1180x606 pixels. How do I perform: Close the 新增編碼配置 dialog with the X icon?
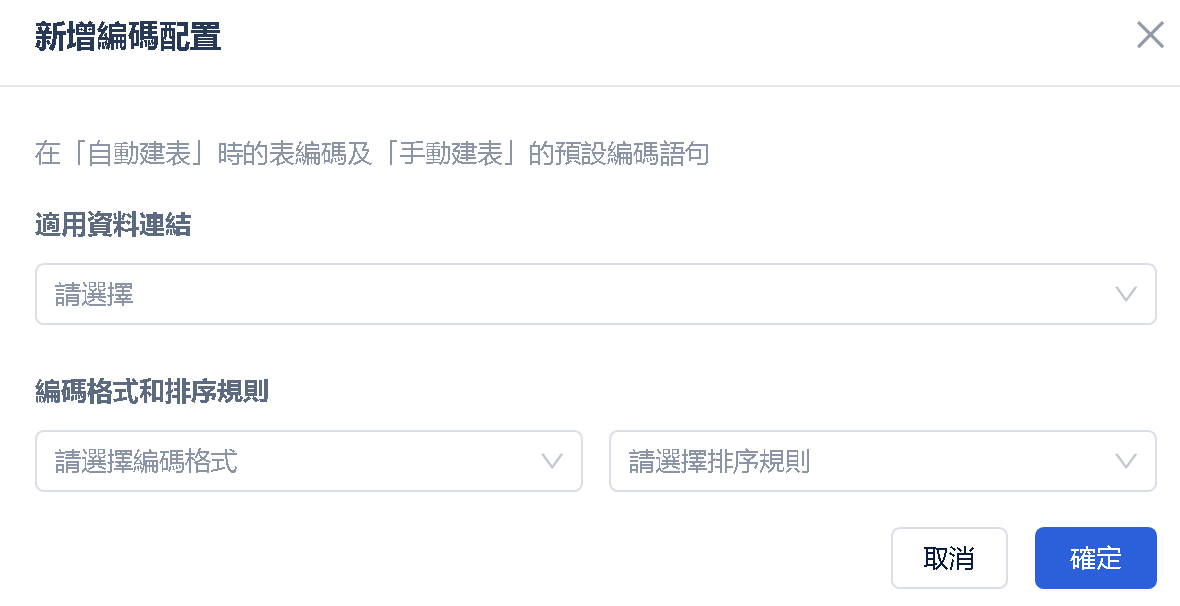[x=1150, y=35]
